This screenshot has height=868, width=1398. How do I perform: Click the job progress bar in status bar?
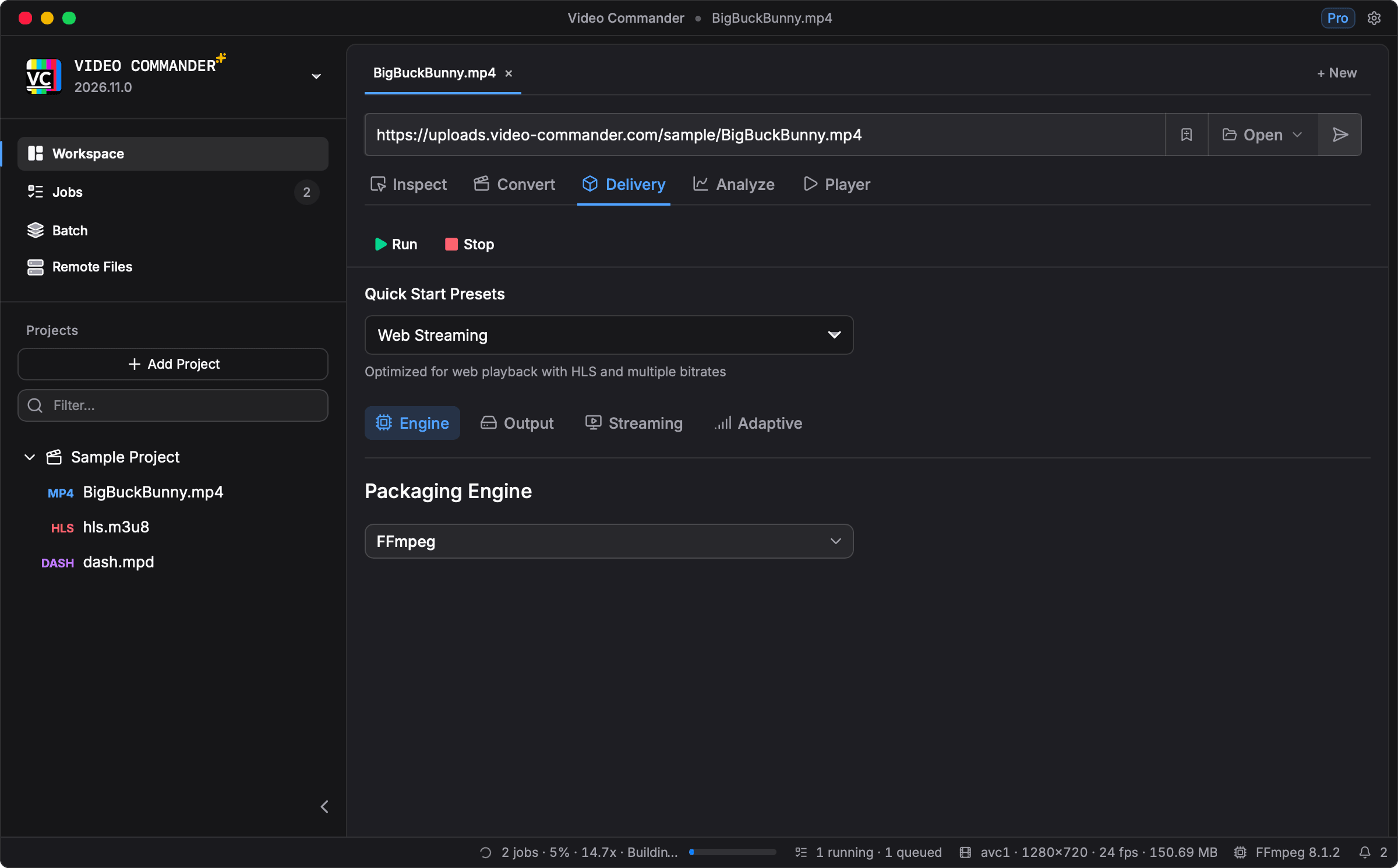tap(733, 852)
